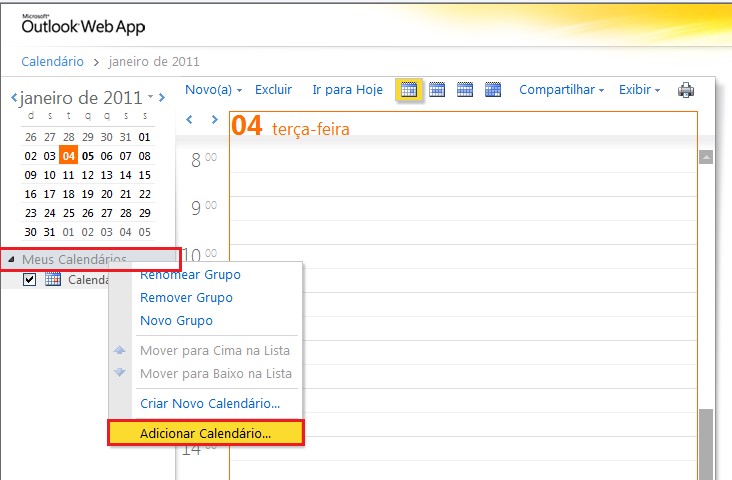Select Novo Grupo in context menu
This screenshot has height=480, width=732.
pyautogui.click(x=176, y=321)
